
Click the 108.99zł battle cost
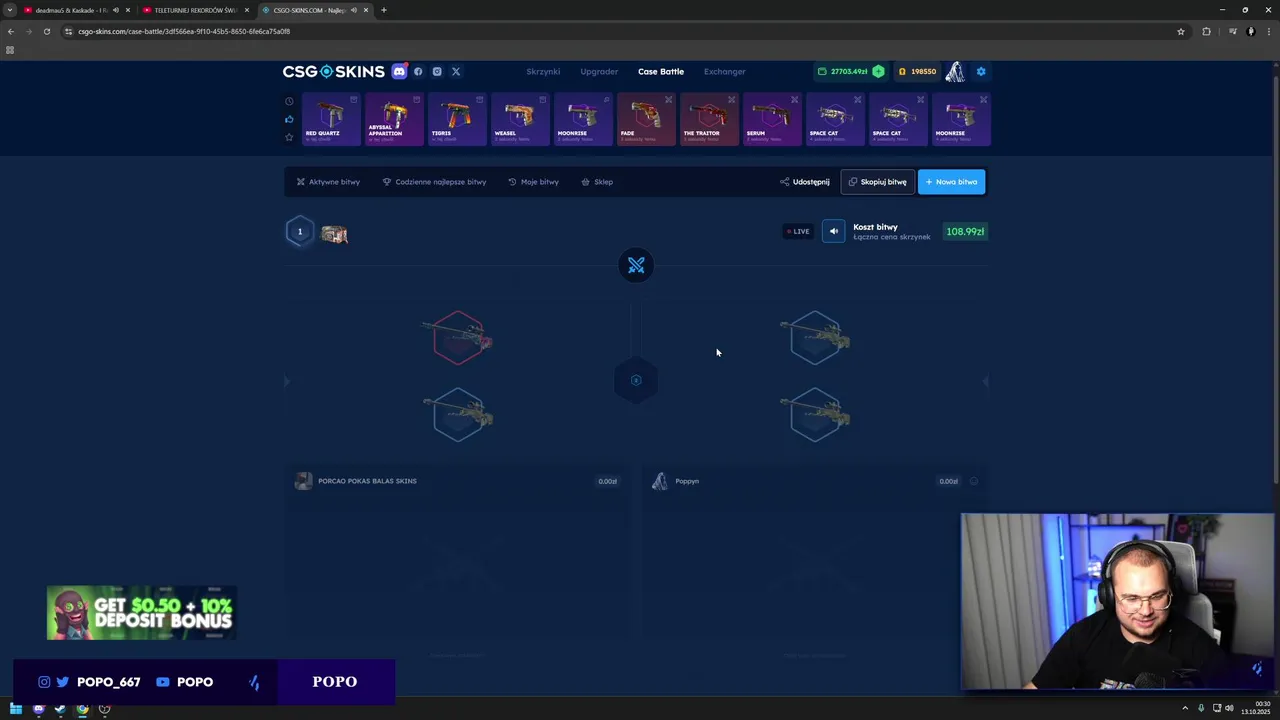pyautogui.click(x=965, y=231)
